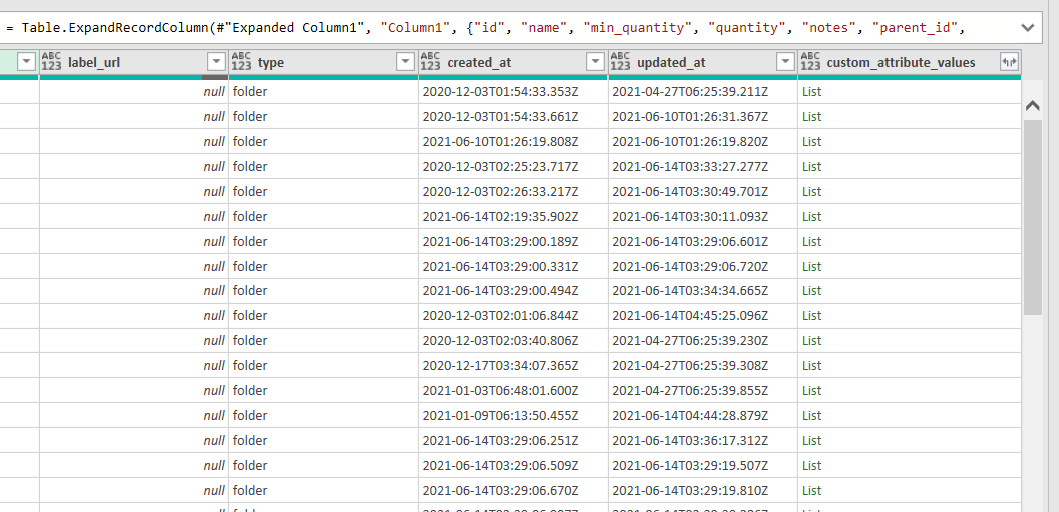Screen dimensions: 1059x512
Task: Select cell updated_at 2021-06-14T04:44:28.879Z
Action: click(x=703, y=415)
